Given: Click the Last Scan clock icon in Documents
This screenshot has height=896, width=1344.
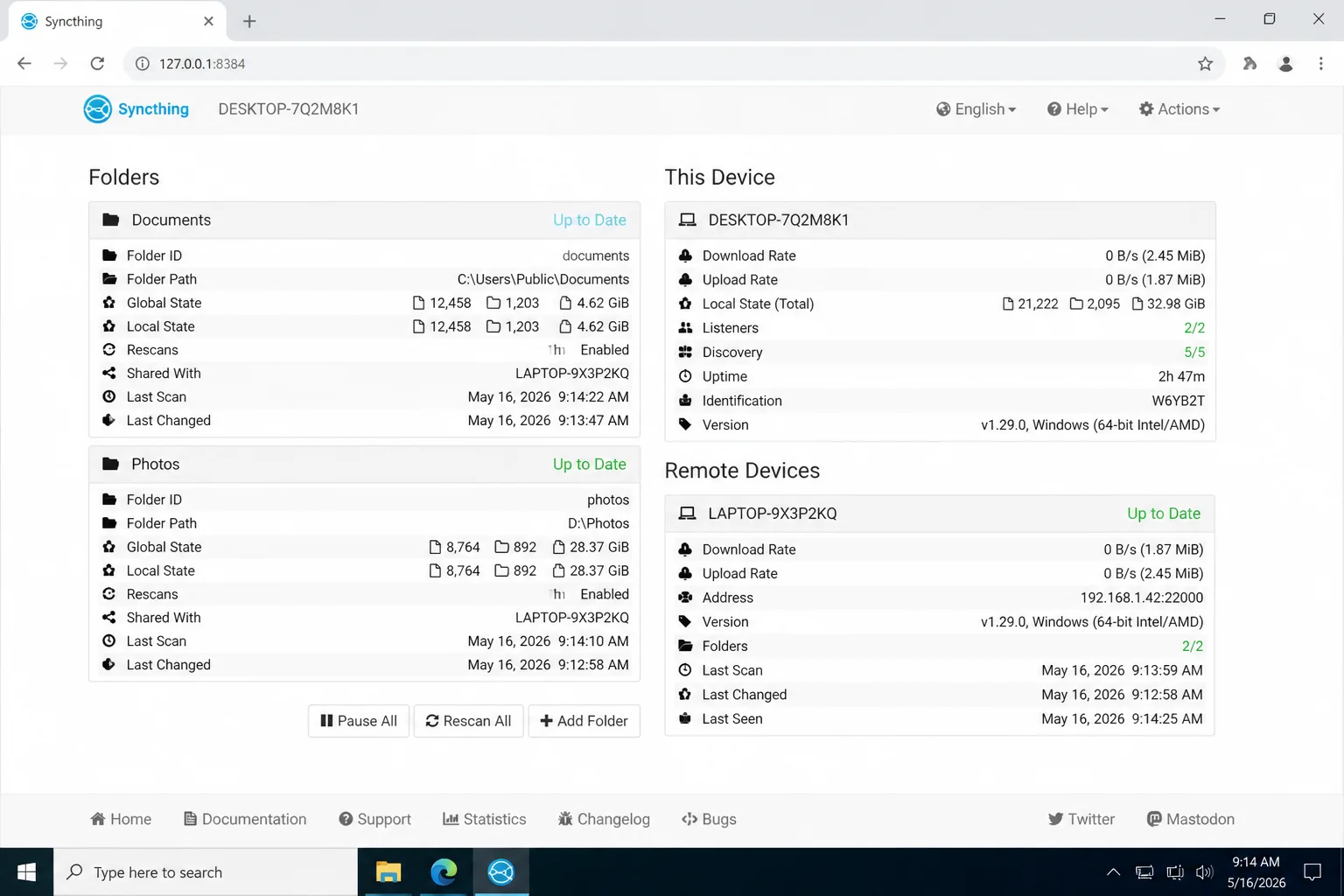Looking at the screenshot, I should 108,396.
